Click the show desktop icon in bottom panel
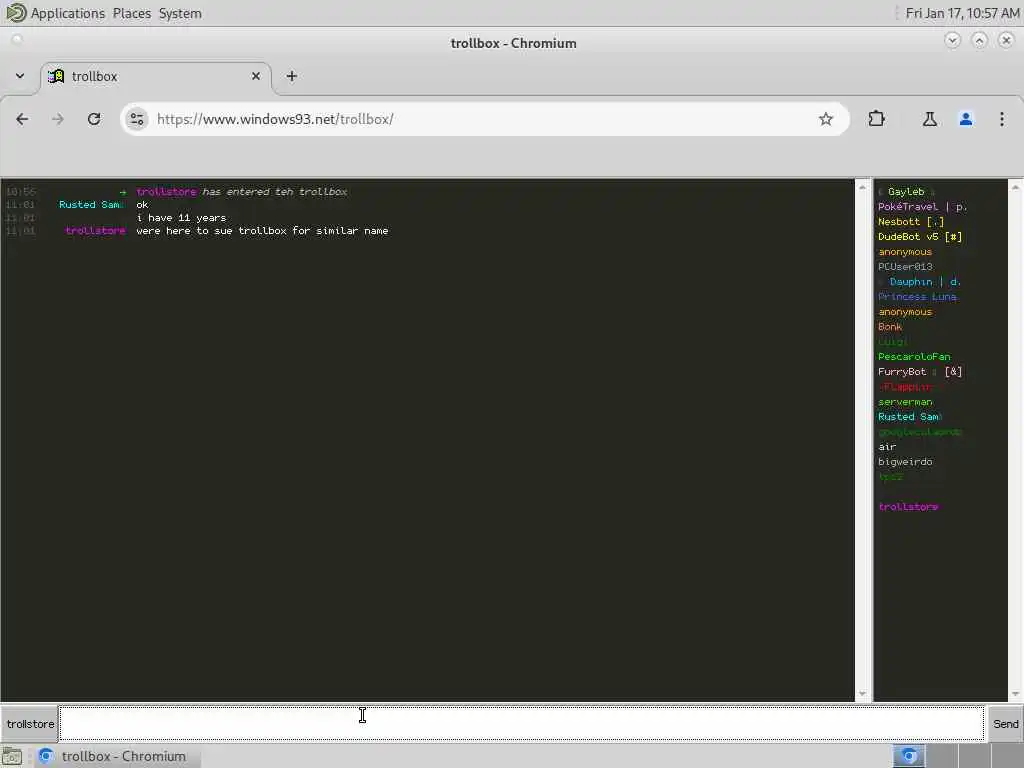Screen dimensions: 1024x768 12,757
